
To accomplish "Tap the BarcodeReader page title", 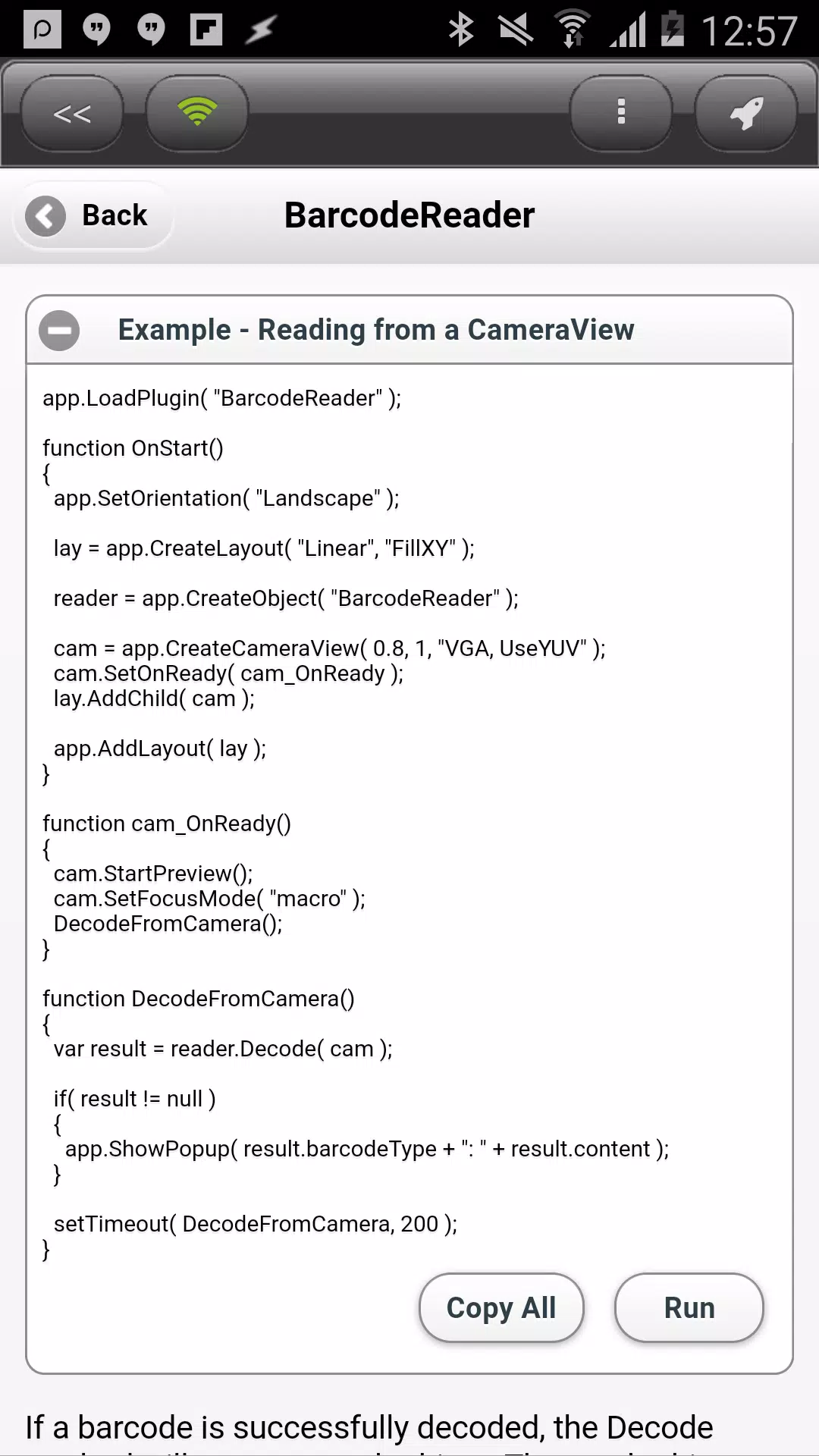I will point(409,215).
